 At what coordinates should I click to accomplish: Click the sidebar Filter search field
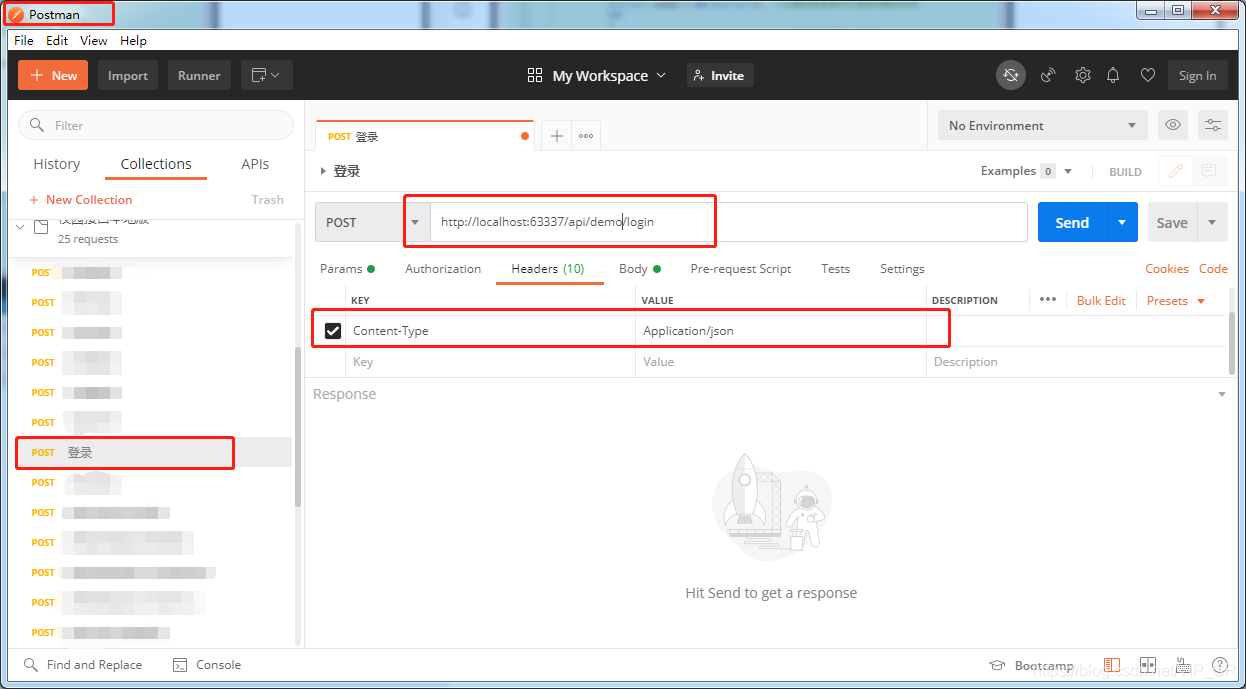point(156,125)
